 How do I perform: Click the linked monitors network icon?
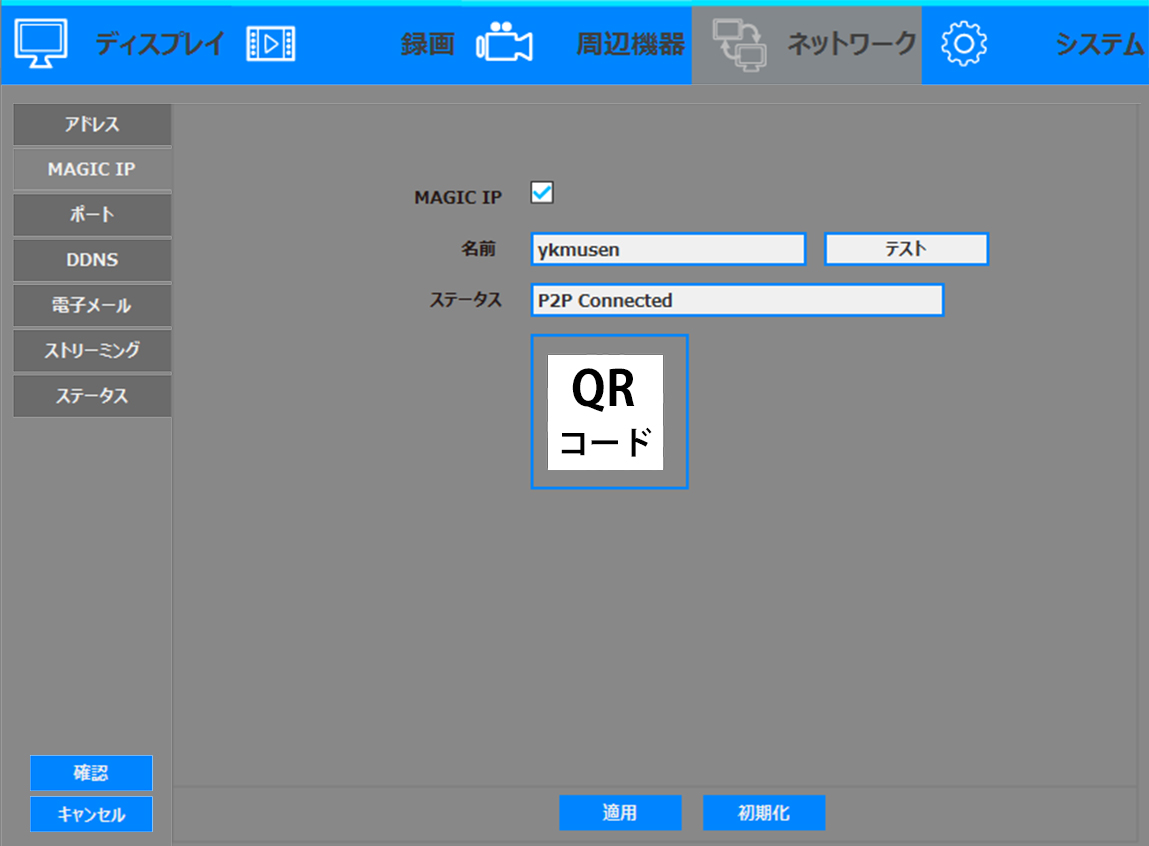pos(739,45)
